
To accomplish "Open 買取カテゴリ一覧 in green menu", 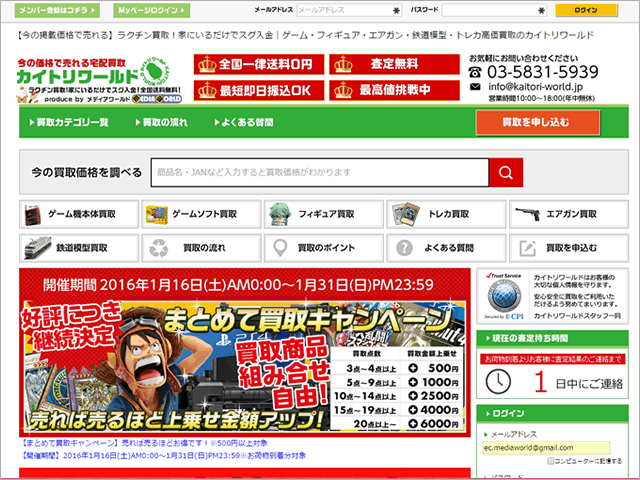I will pos(69,122).
